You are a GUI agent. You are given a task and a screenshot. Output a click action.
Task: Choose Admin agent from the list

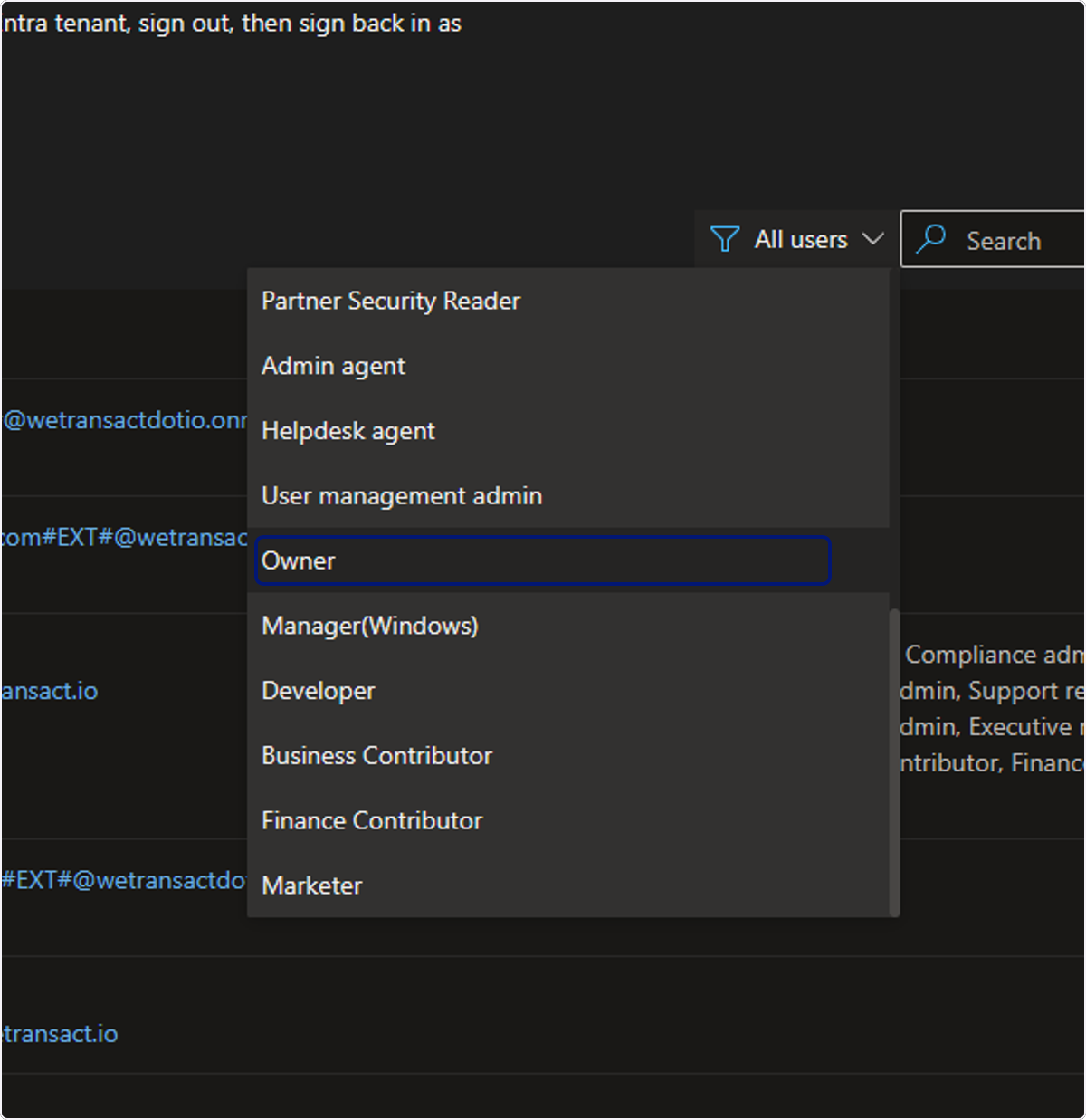click(568, 366)
